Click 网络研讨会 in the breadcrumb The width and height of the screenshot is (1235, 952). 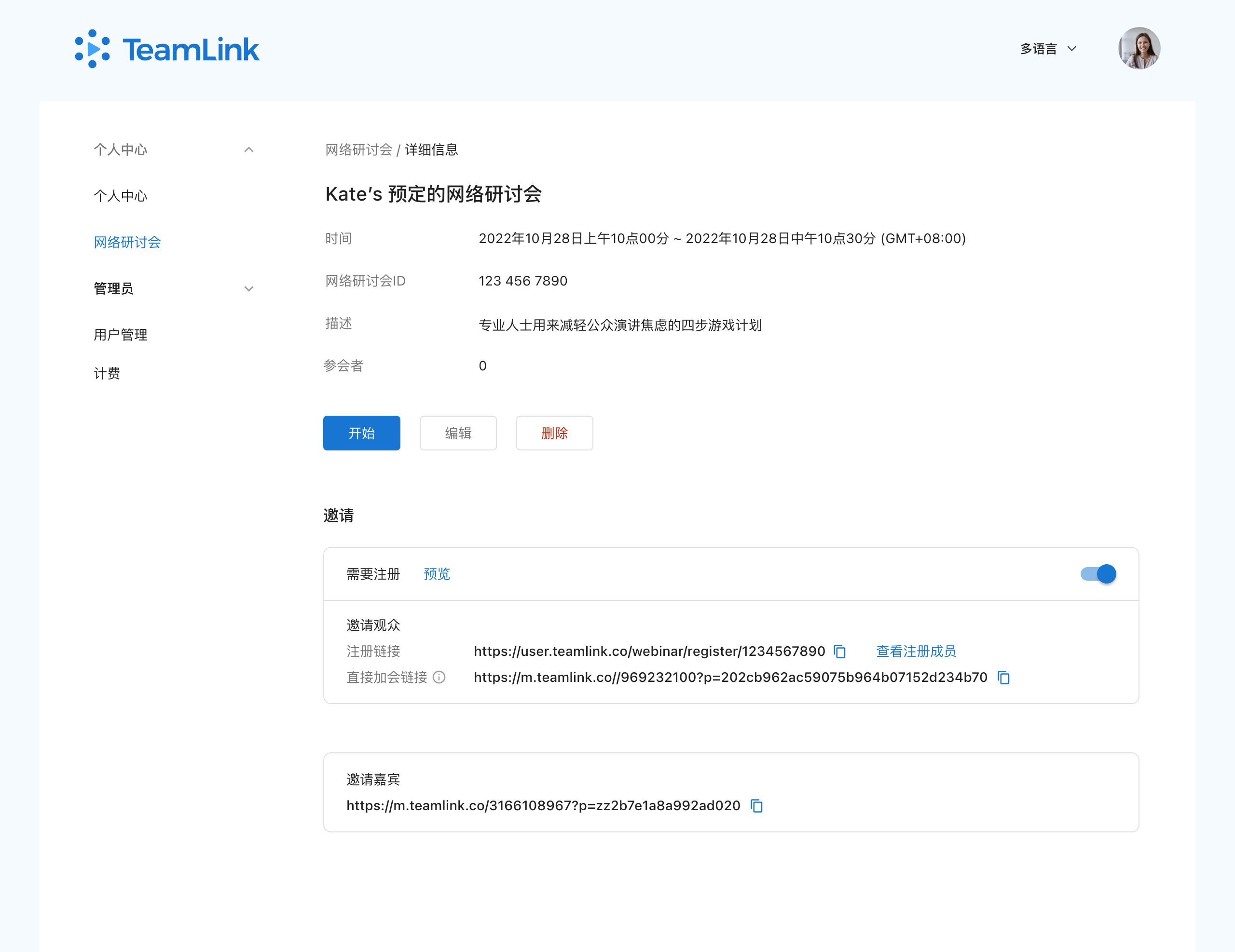click(x=358, y=150)
